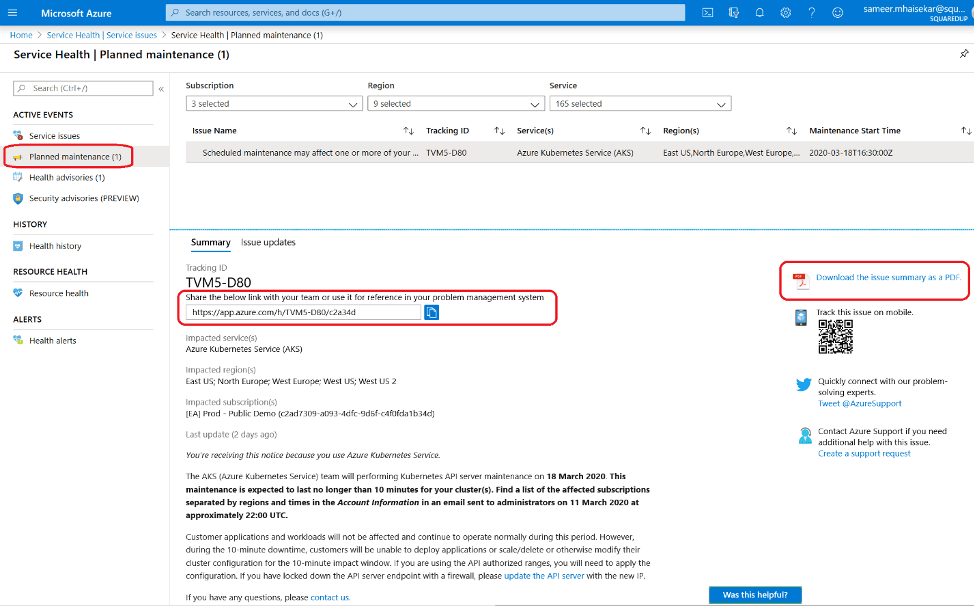This screenshot has width=974, height=606.
Task: Open the Directory and subscription filter icon
Action: [x=734, y=12]
